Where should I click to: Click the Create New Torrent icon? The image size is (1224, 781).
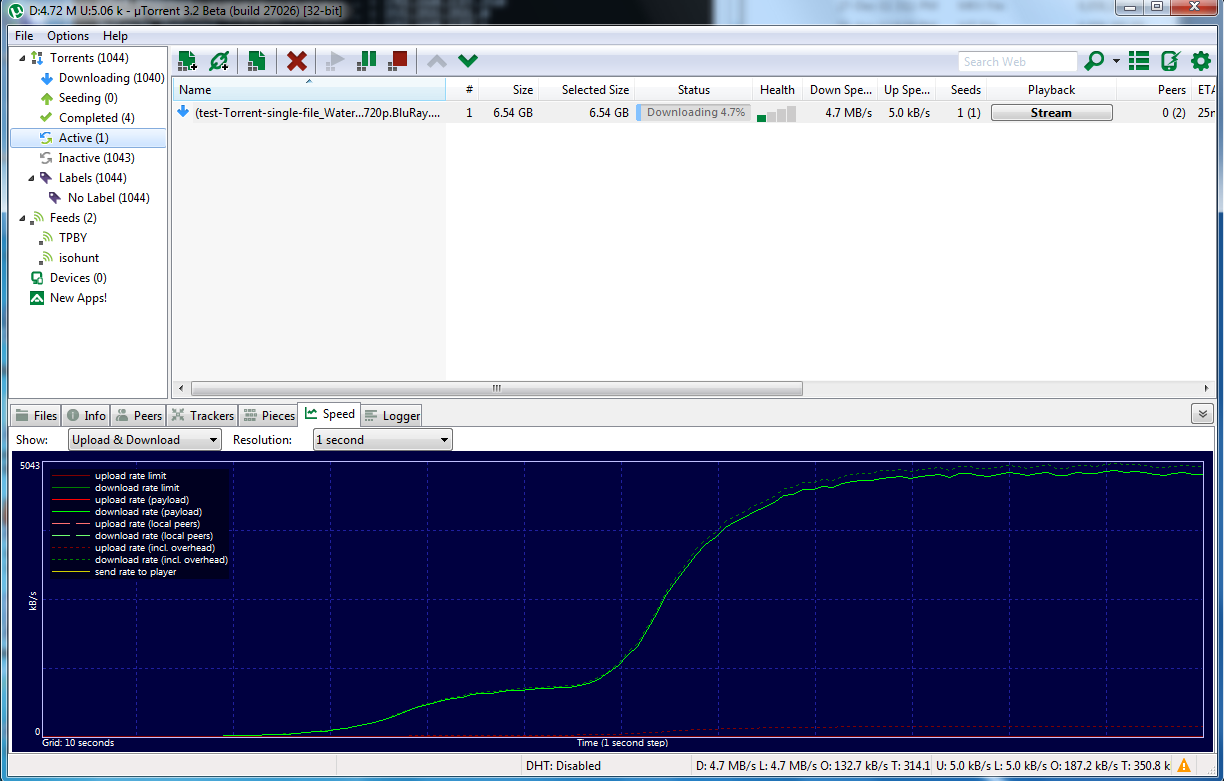coord(257,61)
